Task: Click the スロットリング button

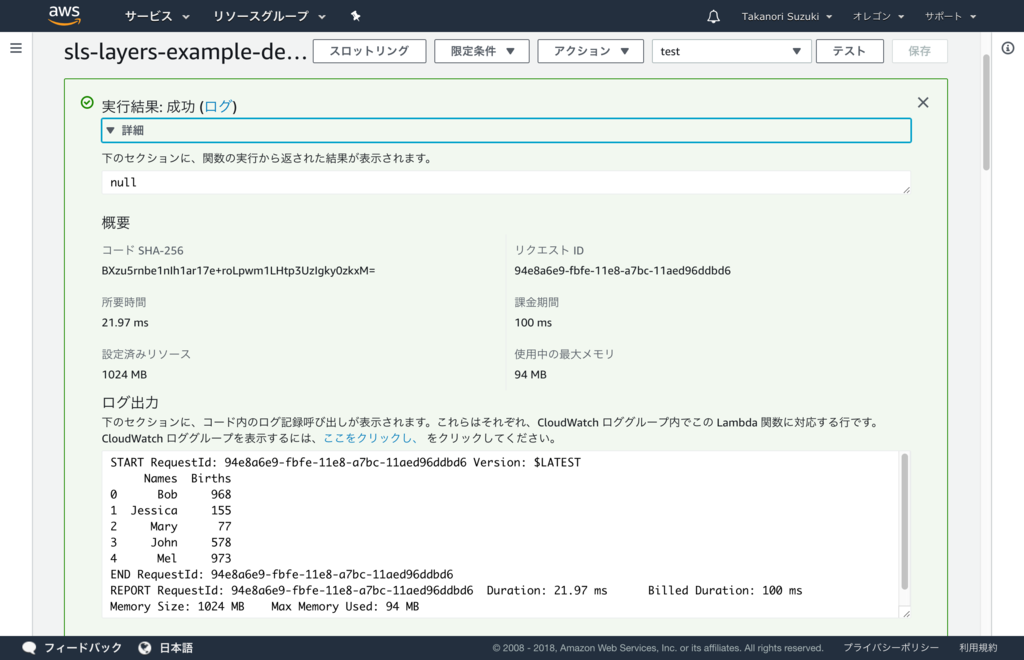Action: [369, 51]
